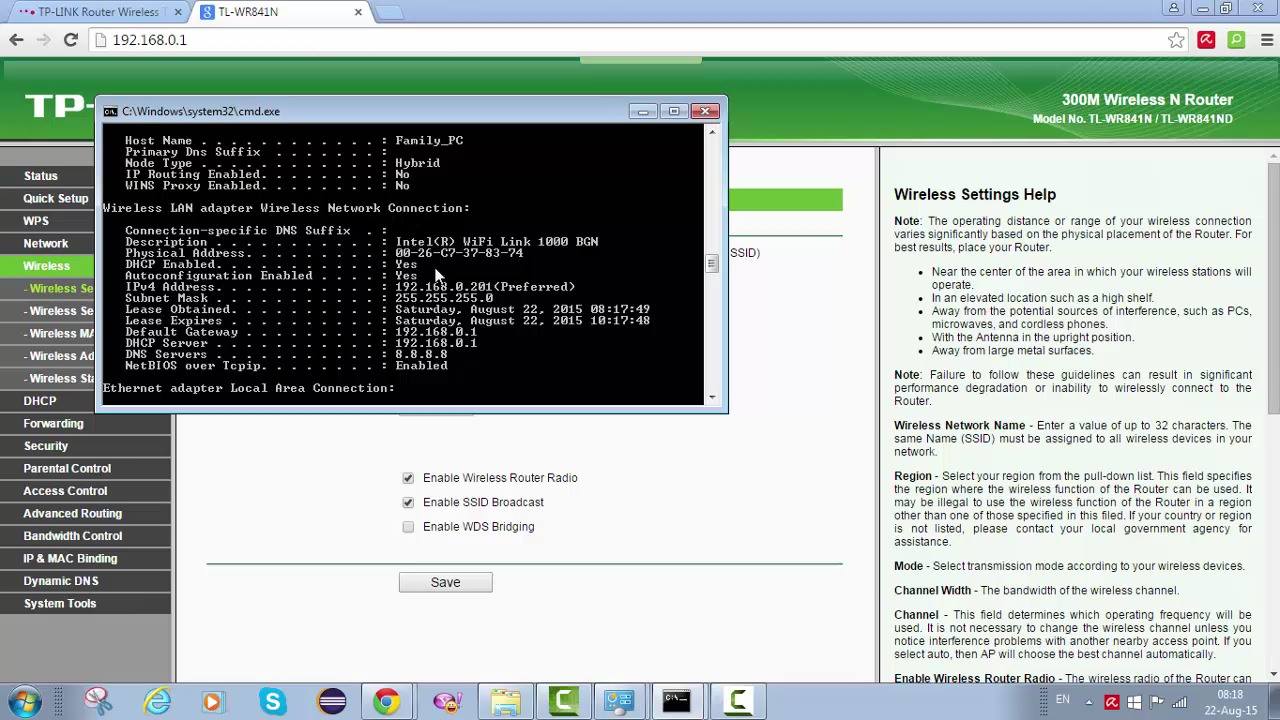Open Skype from the taskbar
The image size is (1280, 720).
click(x=273, y=701)
